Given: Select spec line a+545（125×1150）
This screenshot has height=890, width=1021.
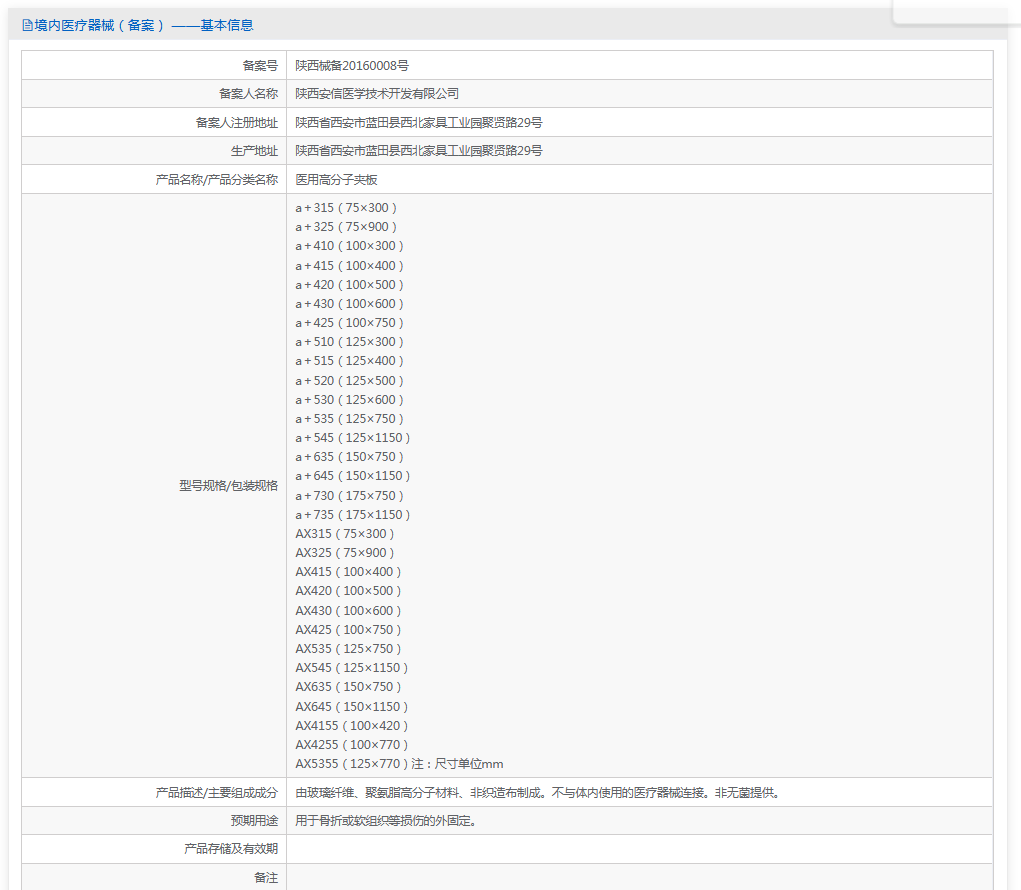Looking at the screenshot, I should [353, 438].
